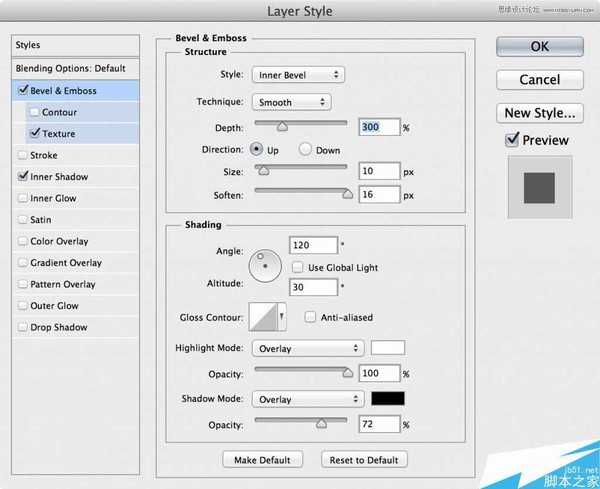Click the black Shadow Mode color swatch
Viewport: 600px width, 489px height.
pyautogui.click(x=388, y=398)
